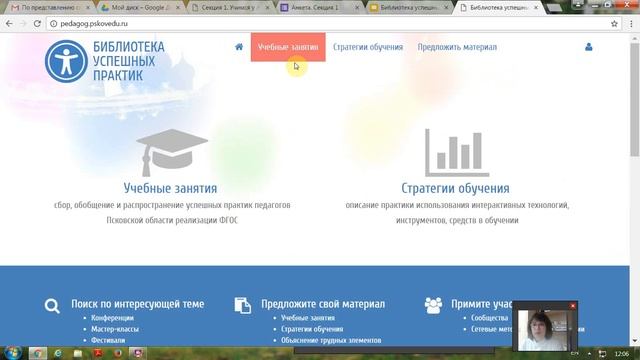The height and width of the screenshot is (360, 640).
Task: Switch to the Секция 1 tab
Action: pos(229,7)
